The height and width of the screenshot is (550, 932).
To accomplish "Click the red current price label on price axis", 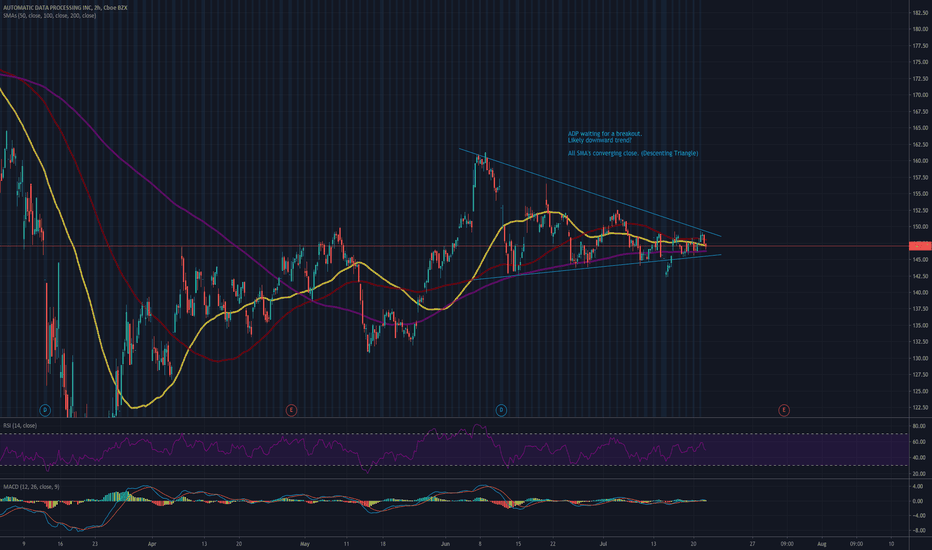I will pos(920,246).
